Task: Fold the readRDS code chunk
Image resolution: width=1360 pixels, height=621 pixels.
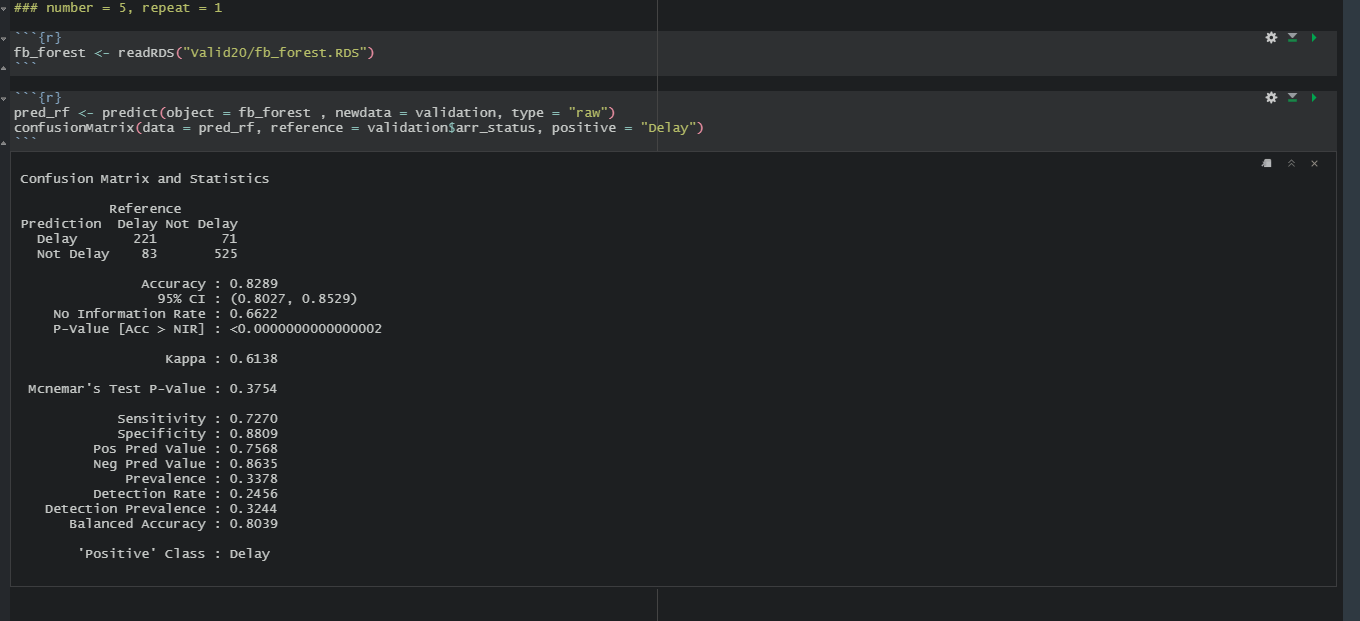Action: click(5, 37)
